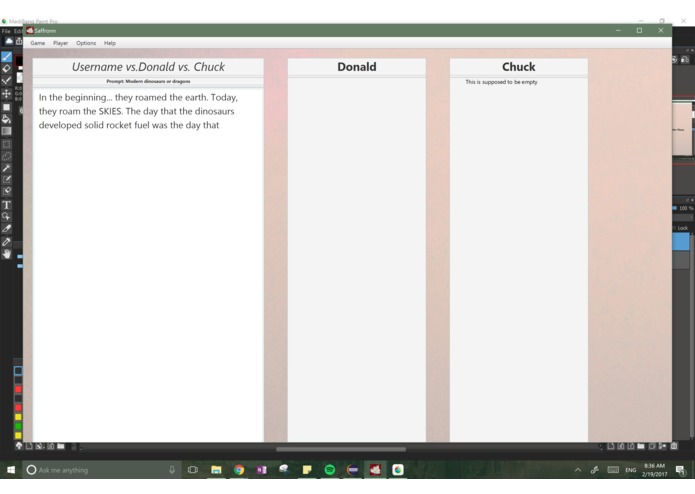Select the Gradient tool in MediBang
The width and height of the screenshot is (695, 494).
pyautogui.click(x=6, y=131)
